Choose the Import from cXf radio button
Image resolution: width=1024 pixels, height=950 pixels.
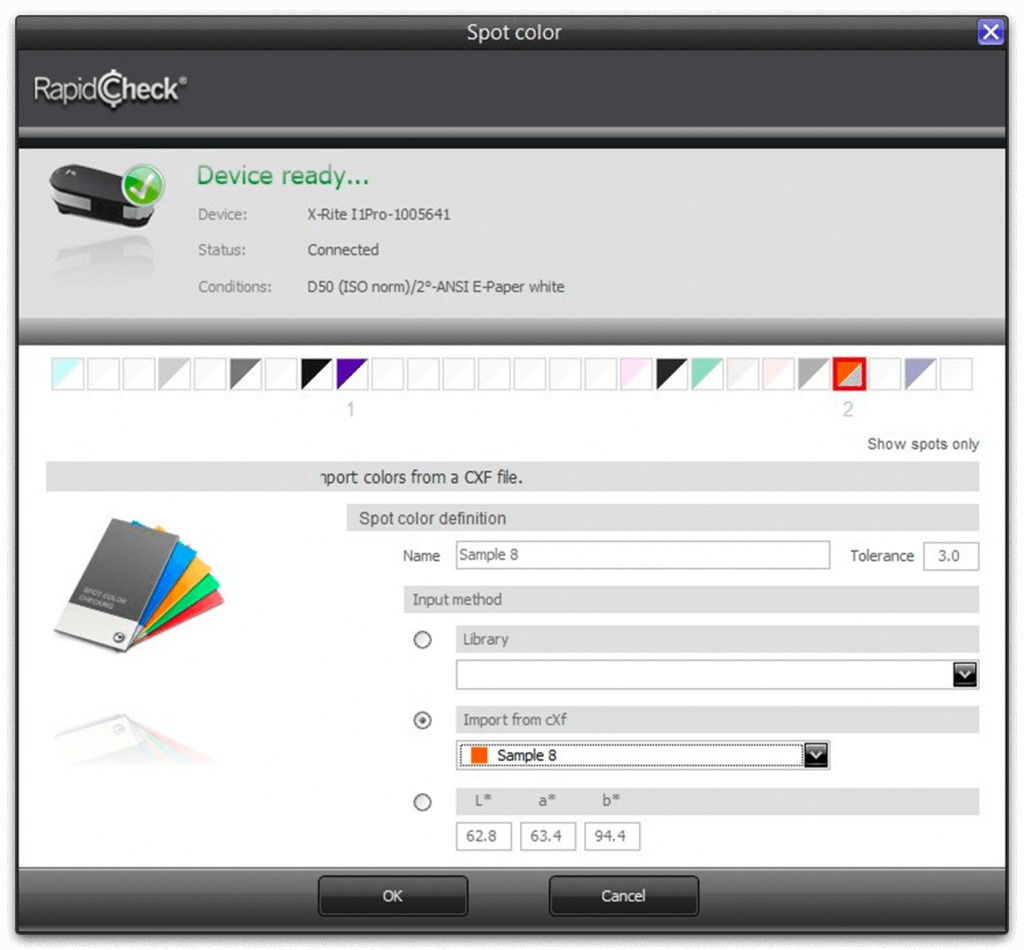(423, 720)
